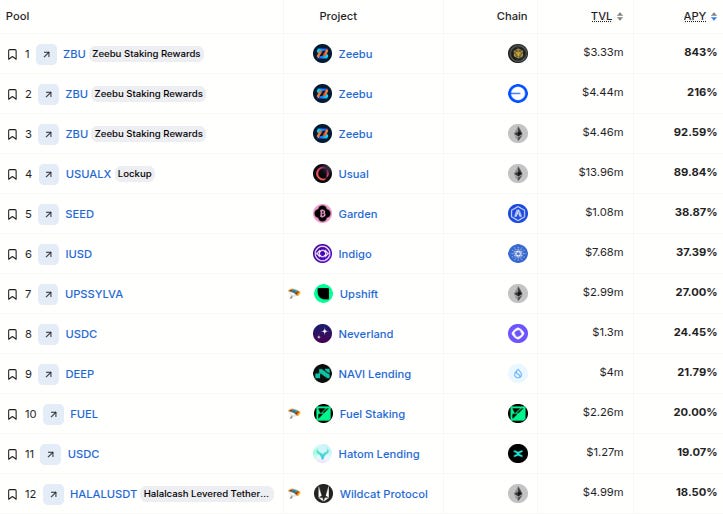Click the $13.96m TVL value
The height and width of the screenshot is (514, 723).
click(x=601, y=172)
